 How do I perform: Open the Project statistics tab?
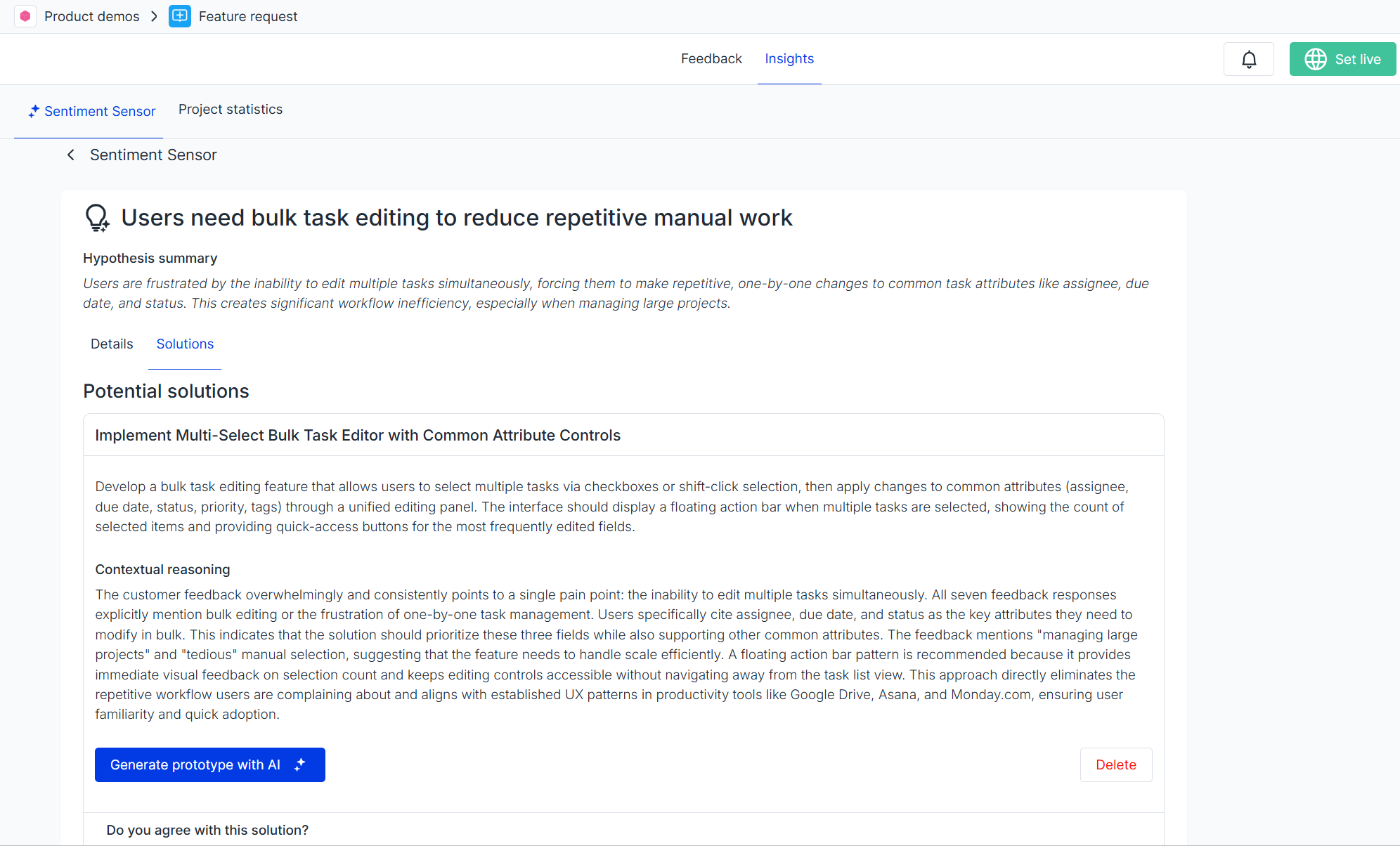click(x=230, y=109)
